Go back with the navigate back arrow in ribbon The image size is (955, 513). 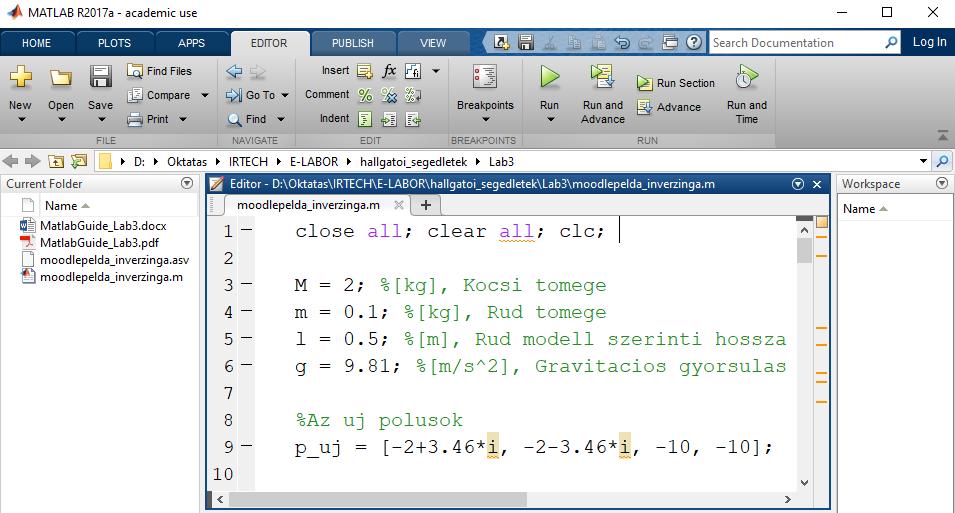click(234, 71)
